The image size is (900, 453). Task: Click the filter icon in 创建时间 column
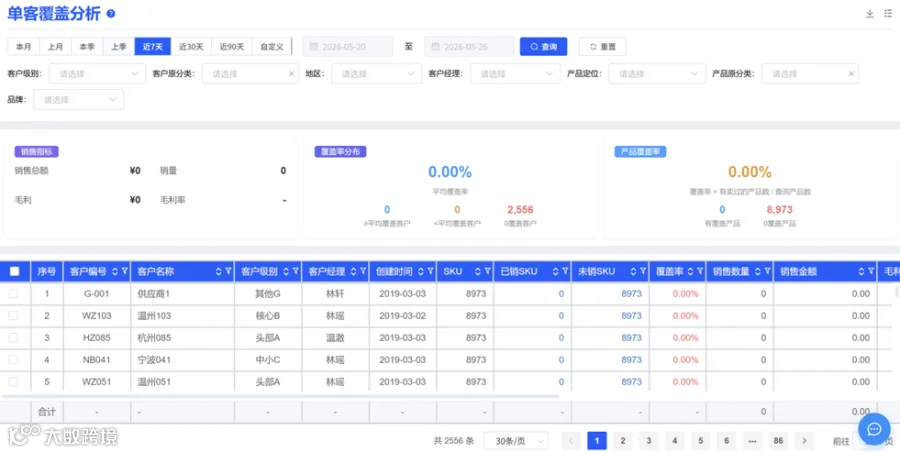430,272
